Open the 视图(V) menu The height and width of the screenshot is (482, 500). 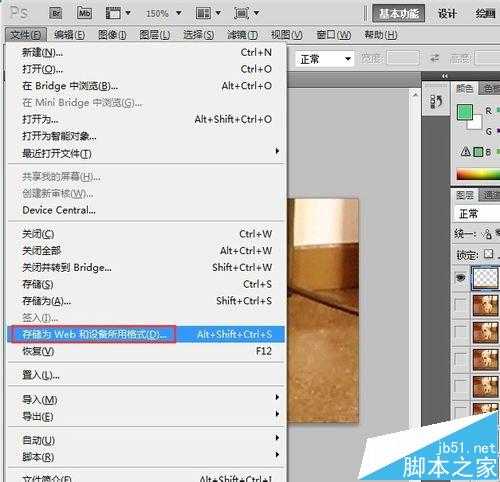[287, 34]
